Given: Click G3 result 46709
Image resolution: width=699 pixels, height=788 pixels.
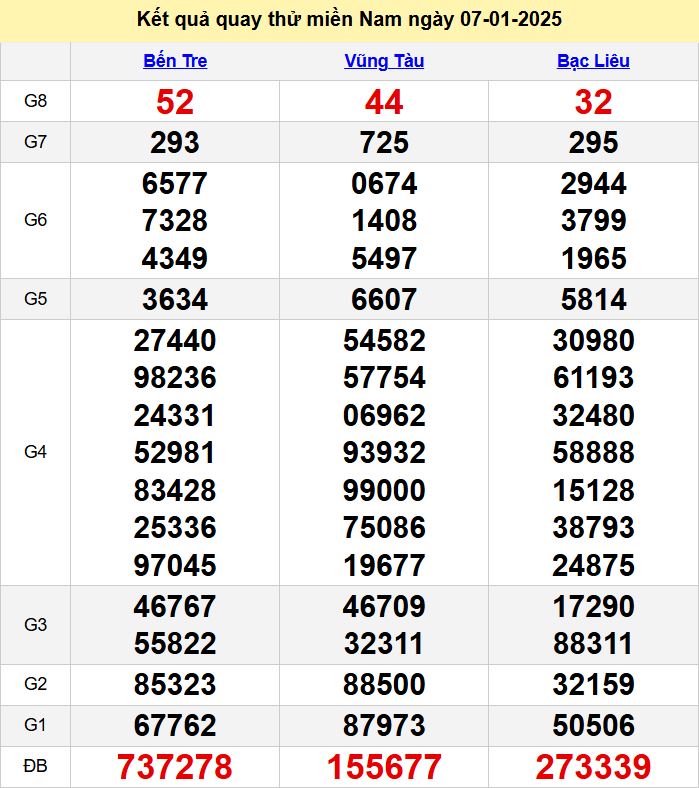Looking at the screenshot, I should [384, 607].
